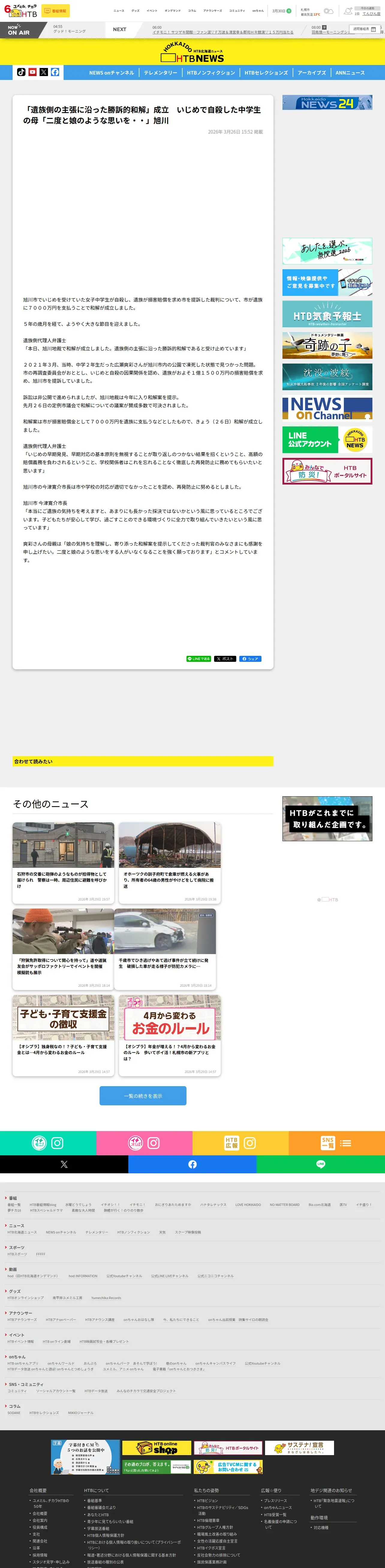Select the HTBノンフィクション tab
This screenshot has height=1568, width=385.
coord(211,72)
